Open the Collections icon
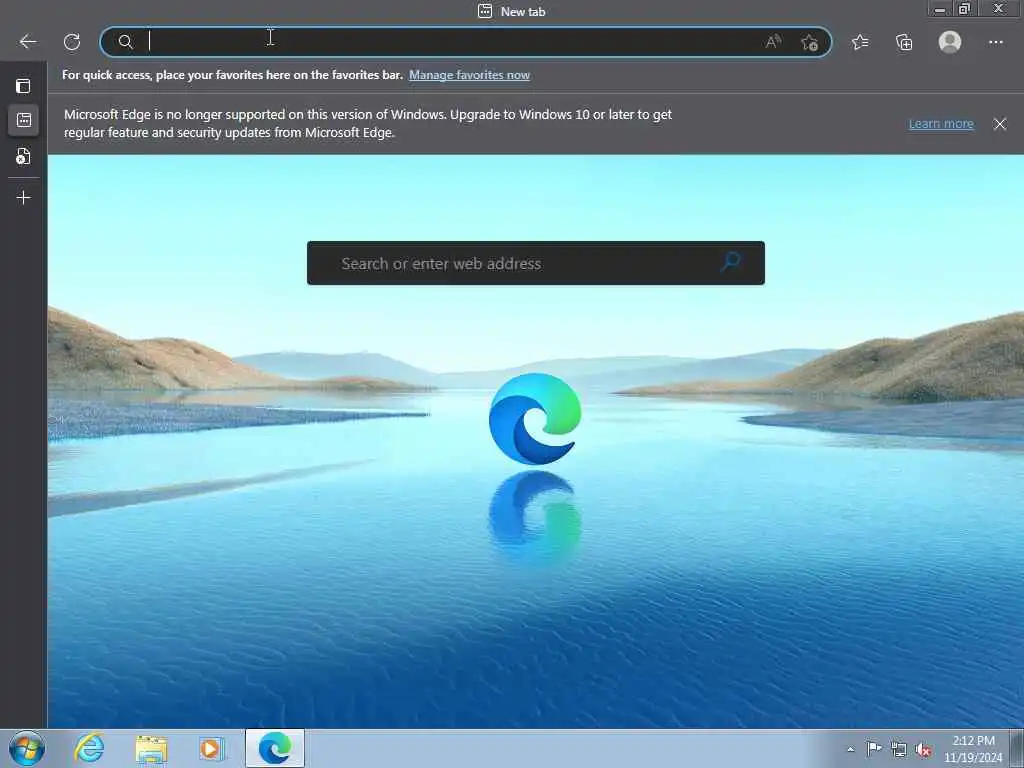The width and height of the screenshot is (1024, 768). 904,42
